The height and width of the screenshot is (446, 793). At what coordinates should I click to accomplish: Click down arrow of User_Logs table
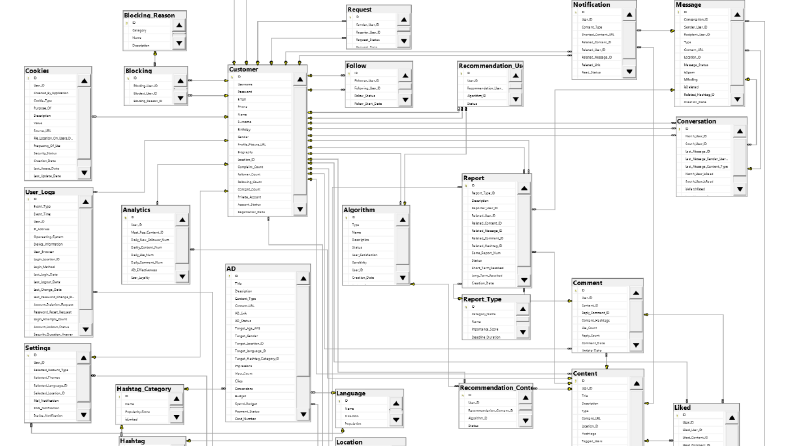pyautogui.click(x=85, y=330)
